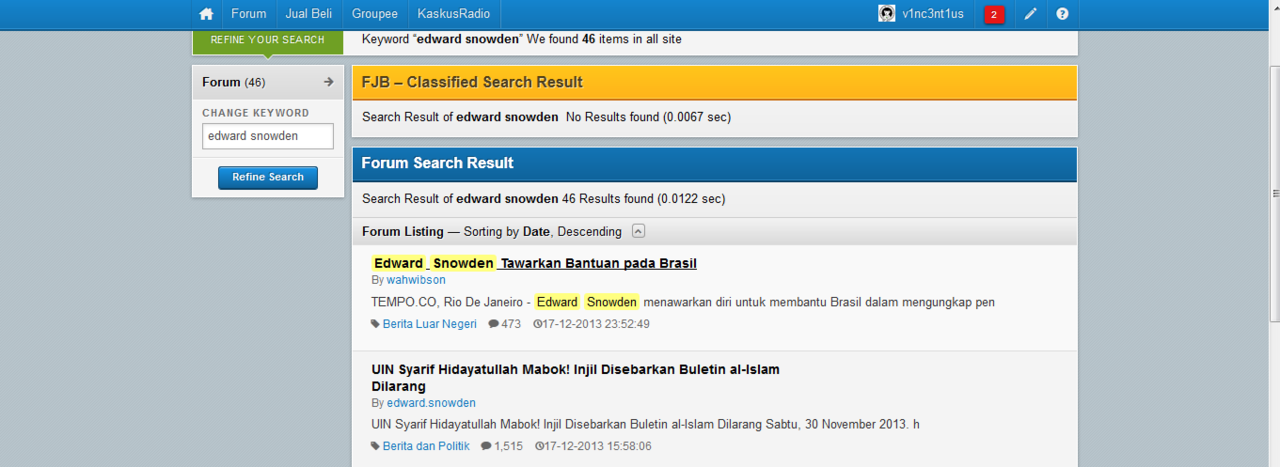Open the help question mark icon
Screen dimensions: 1280x467
[1062, 14]
